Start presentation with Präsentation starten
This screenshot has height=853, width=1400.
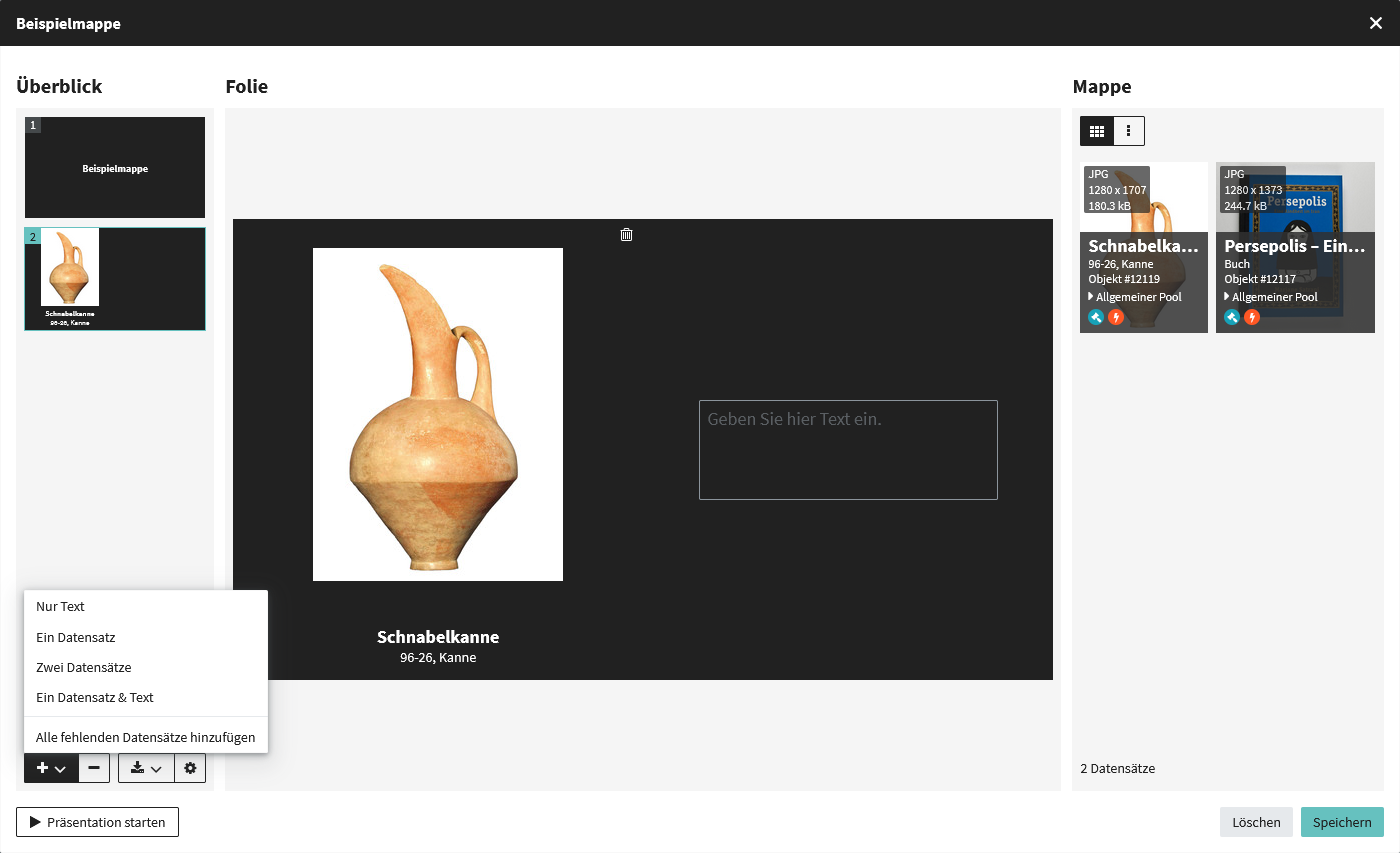click(97, 822)
